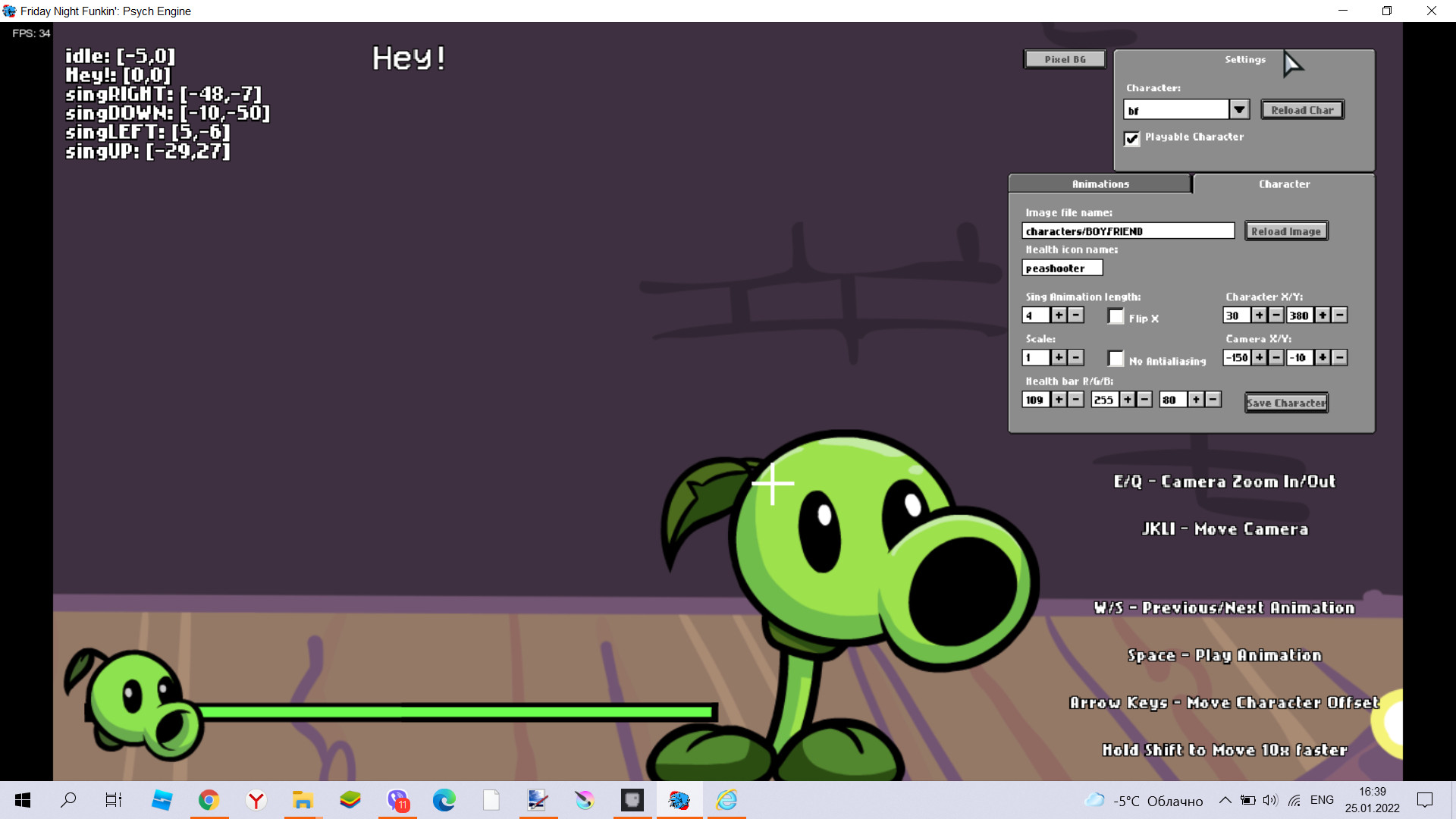The image size is (1456, 819).
Task: Click the Windows Start button
Action: click(x=22, y=799)
